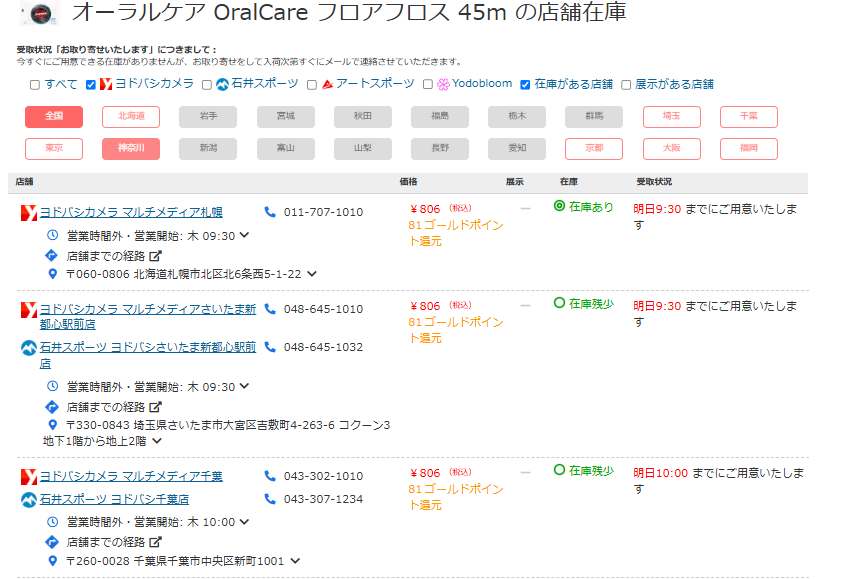This screenshot has width=854, height=579.
Task: Click the clock icon for 札幌 store hours
Action: 52,235
